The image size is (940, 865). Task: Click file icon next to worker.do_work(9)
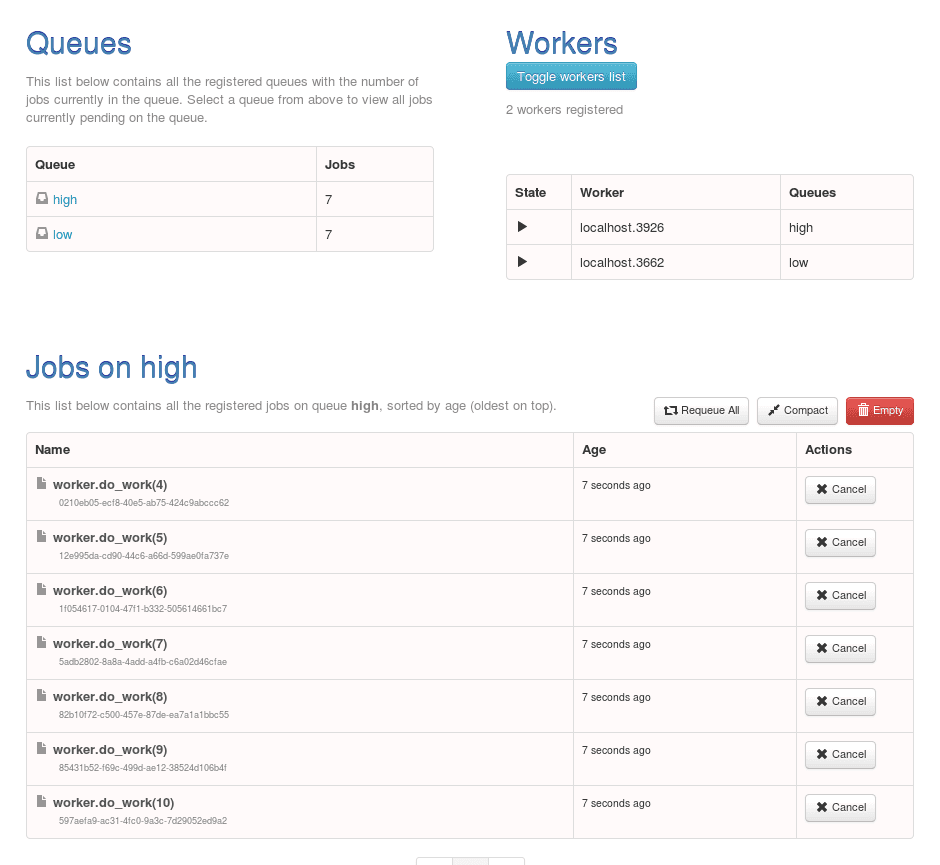tap(41, 748)
